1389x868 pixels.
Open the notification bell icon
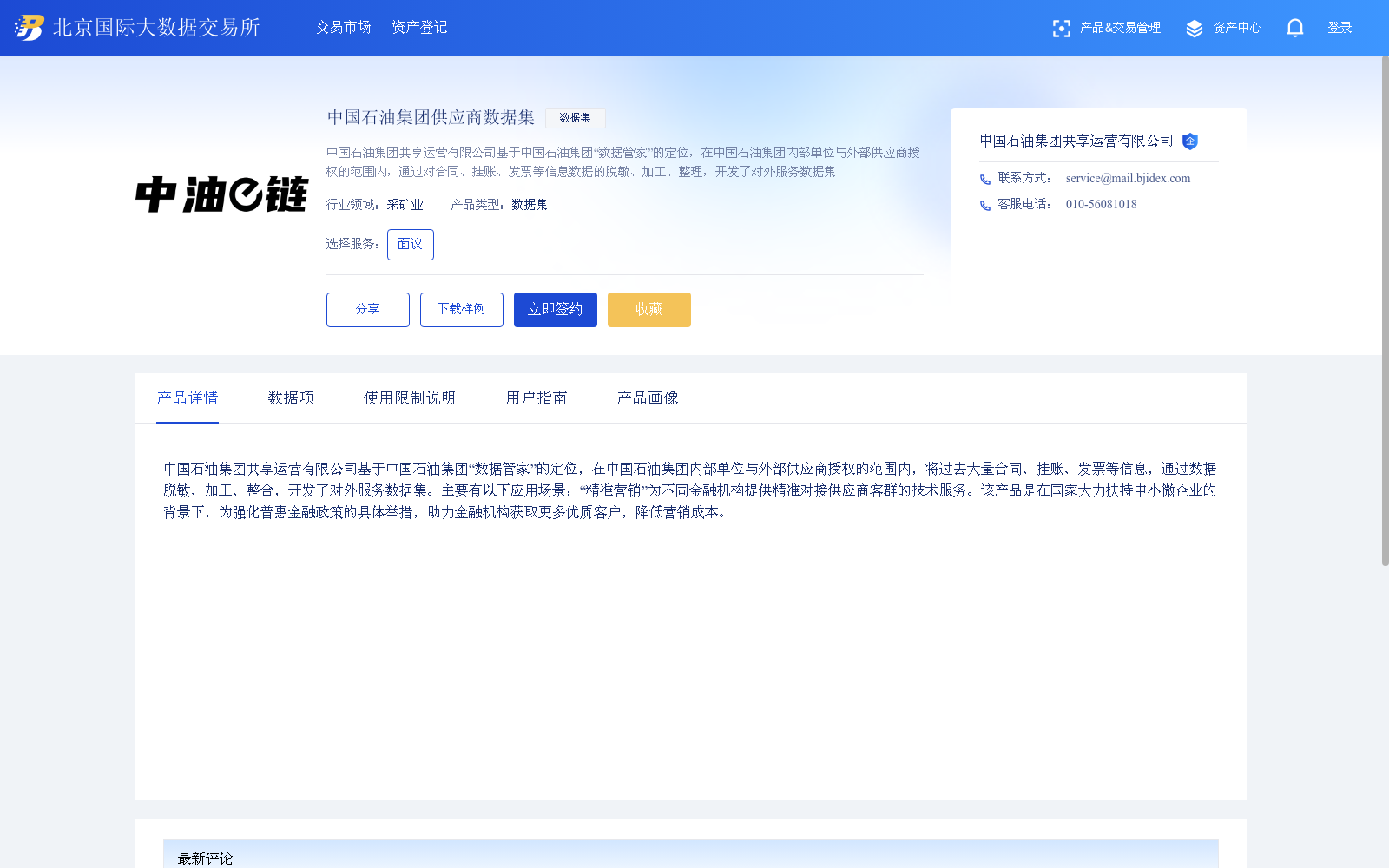click(1294, 28)
